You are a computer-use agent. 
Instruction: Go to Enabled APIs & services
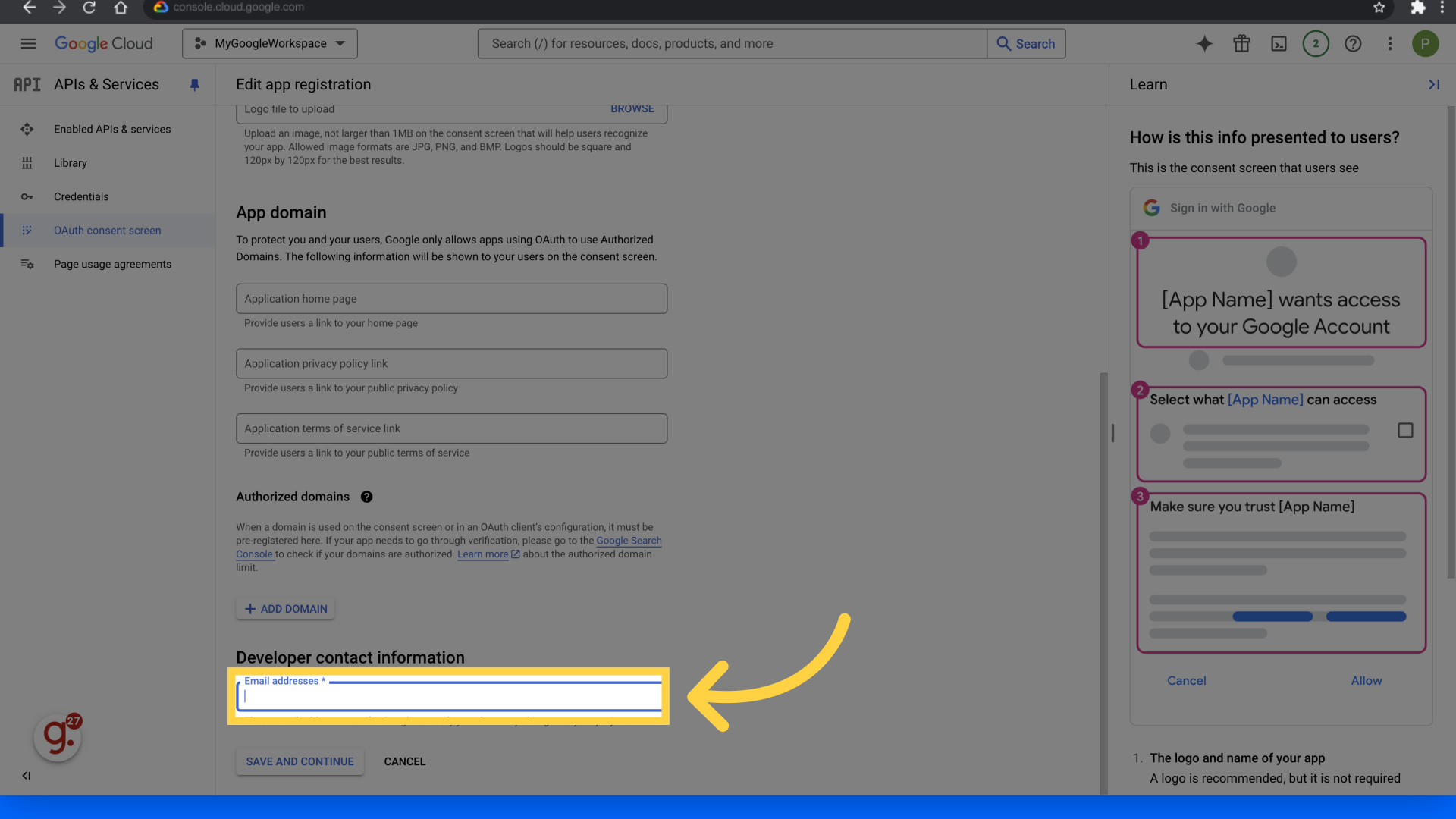112,130
